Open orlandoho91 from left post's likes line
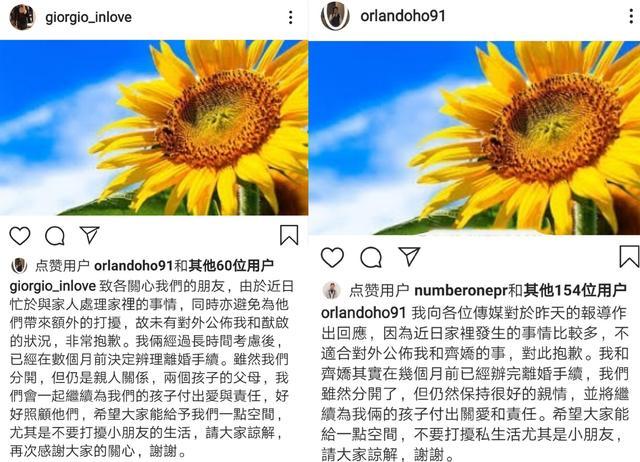 134,266
